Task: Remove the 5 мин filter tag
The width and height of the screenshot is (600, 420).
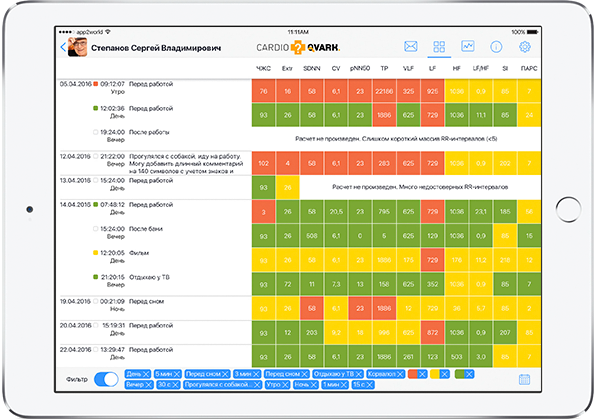Action: coord(176,374)
